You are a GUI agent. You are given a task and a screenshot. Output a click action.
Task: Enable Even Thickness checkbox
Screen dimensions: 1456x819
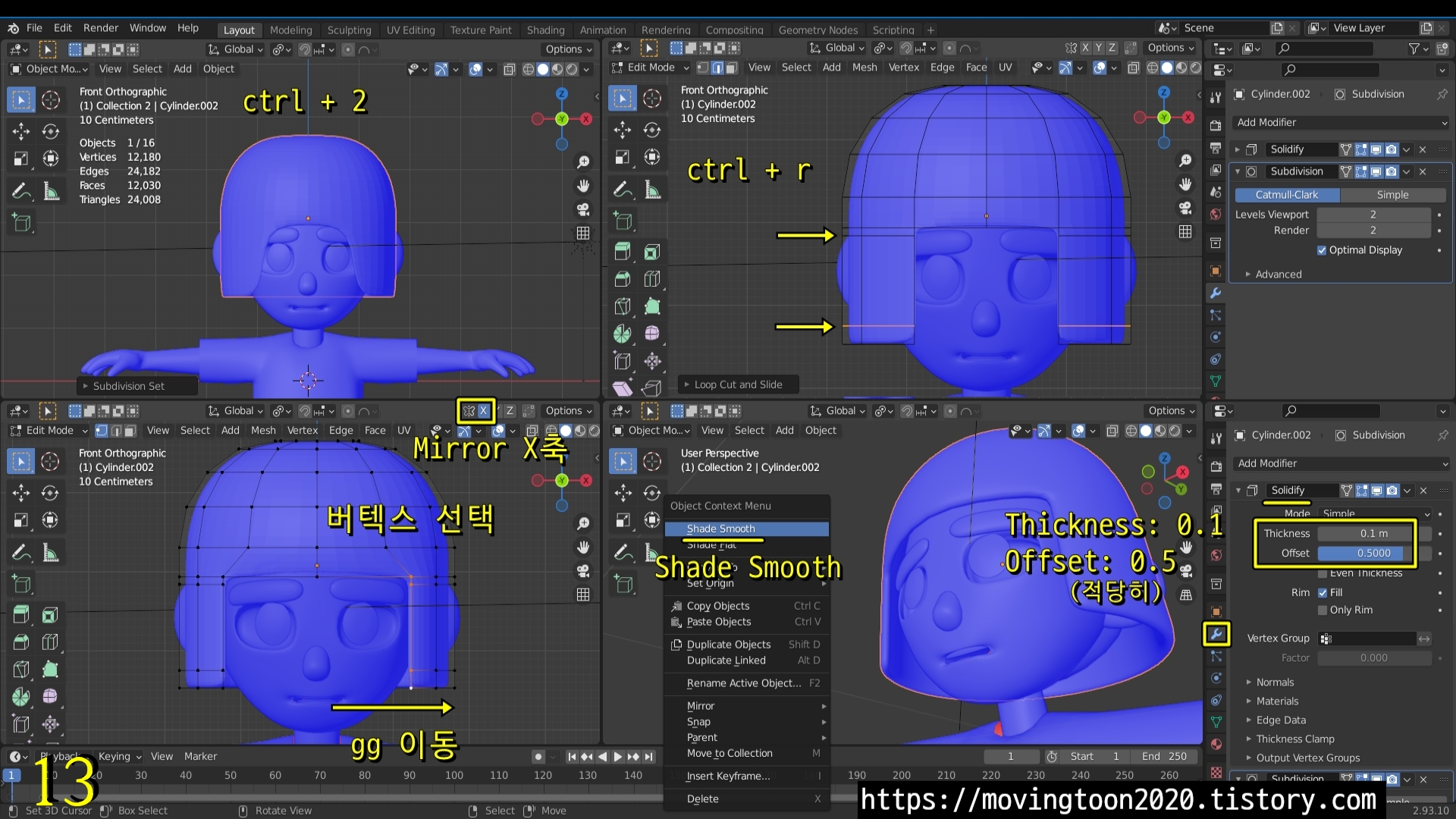point(1323,573)
